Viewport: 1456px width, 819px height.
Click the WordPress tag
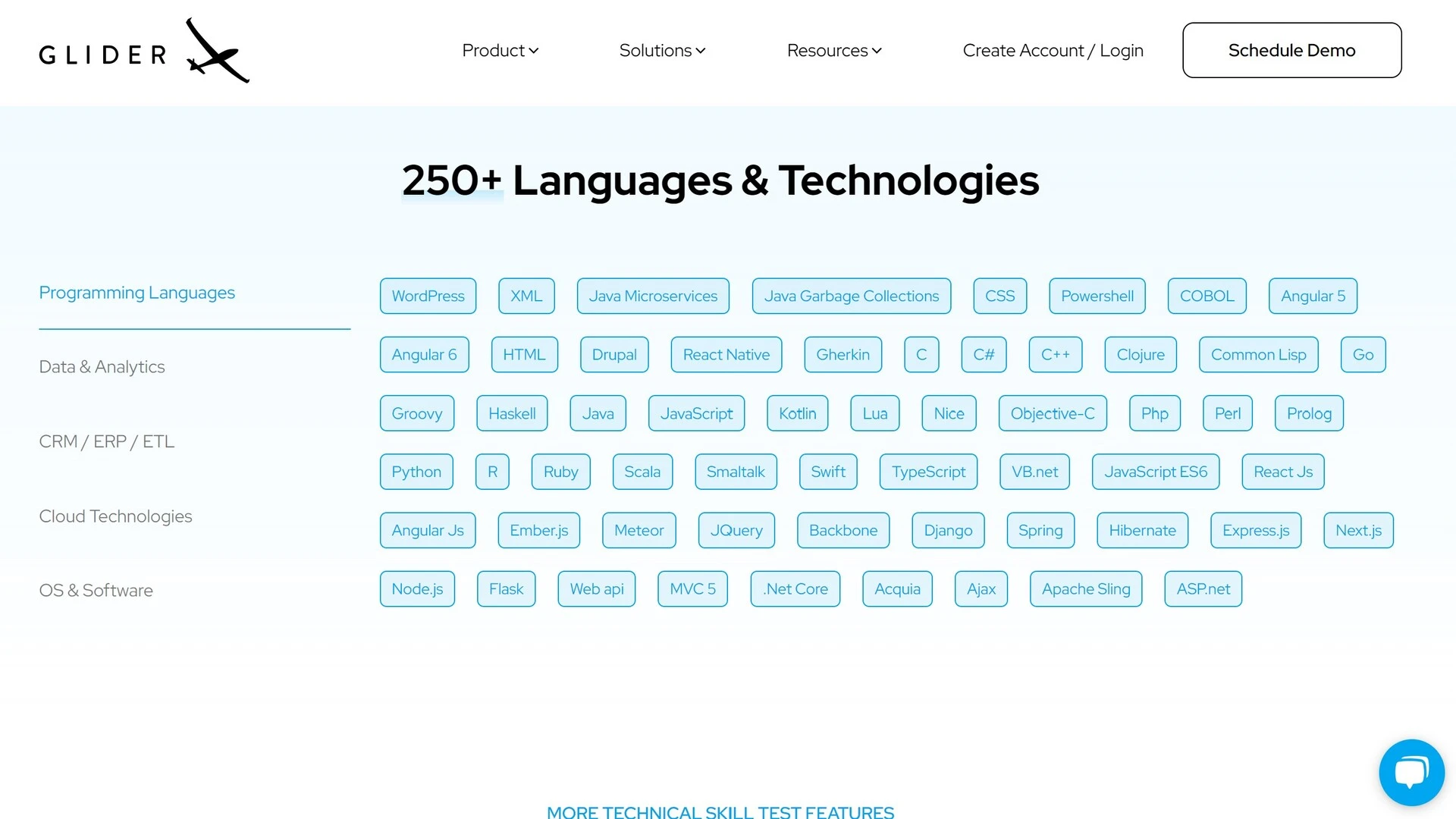coord(428,296)
